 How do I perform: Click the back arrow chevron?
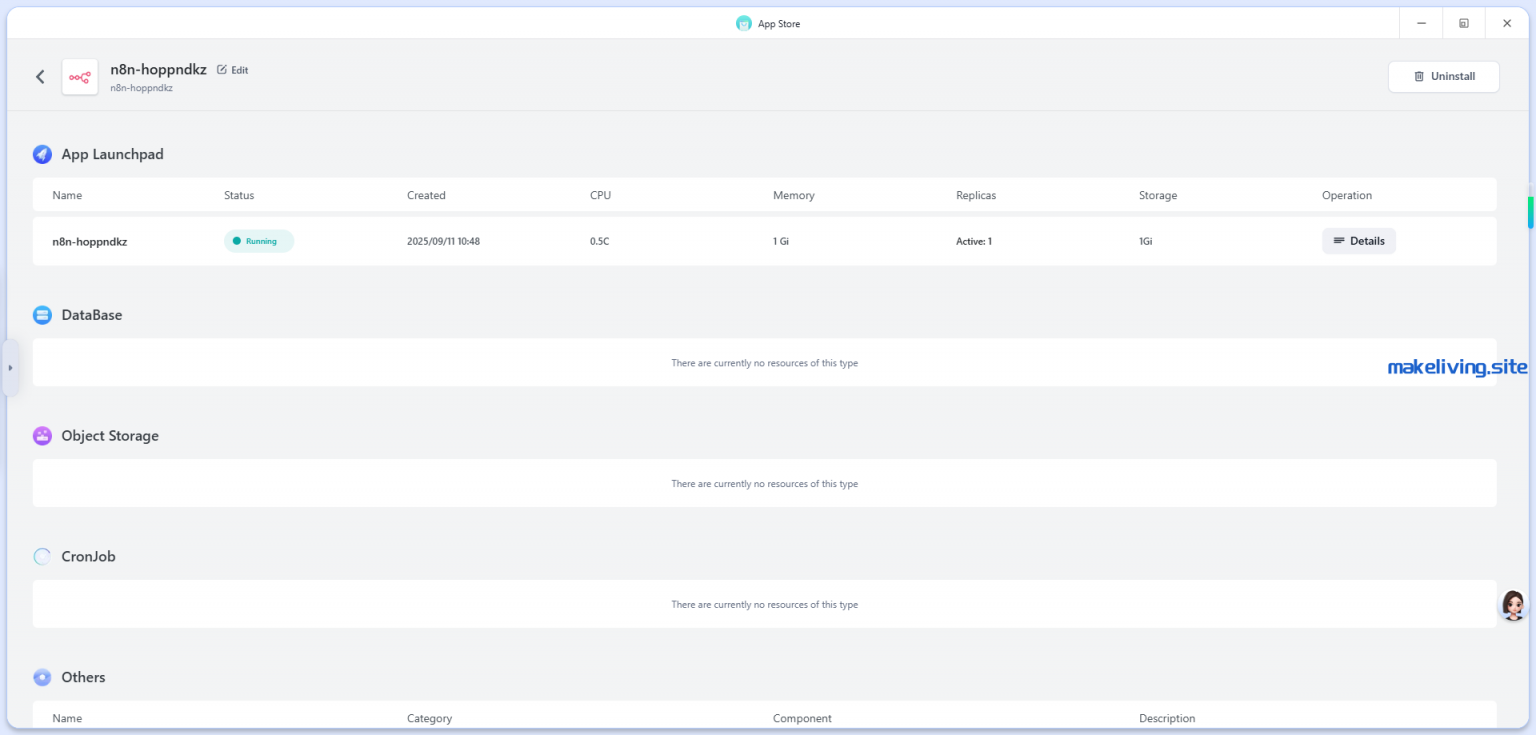[x=40, y=77]
